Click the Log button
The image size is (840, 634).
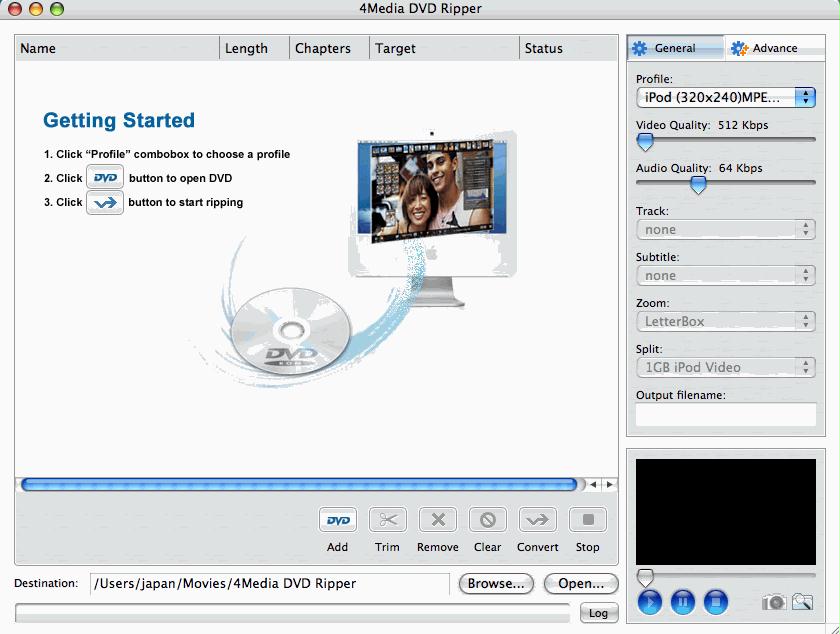(598, 613)
